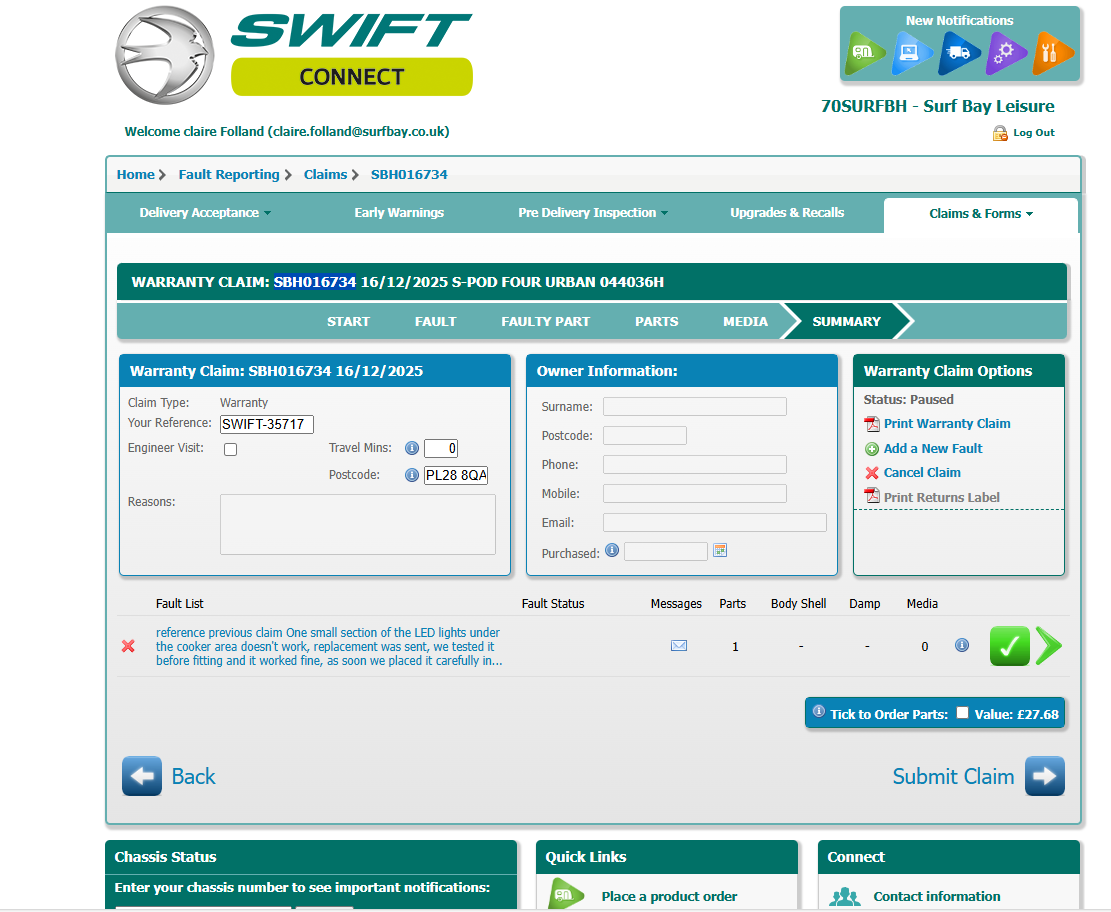Expand the Pre Delivery Inspection menu

[593, 213]
